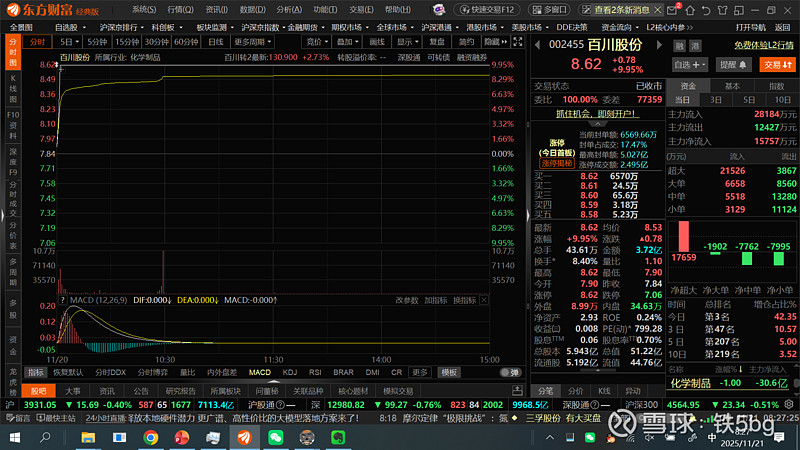The height and width of the screenshot is (450, 800).
Task: Open the 5日 period dropdown
Action: [x=69, y=42]
